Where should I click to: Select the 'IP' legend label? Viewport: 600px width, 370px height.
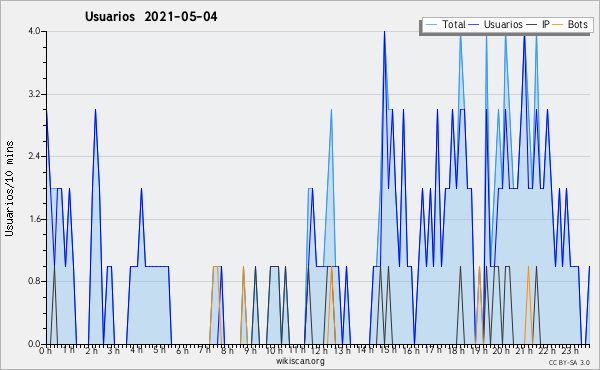546,24
